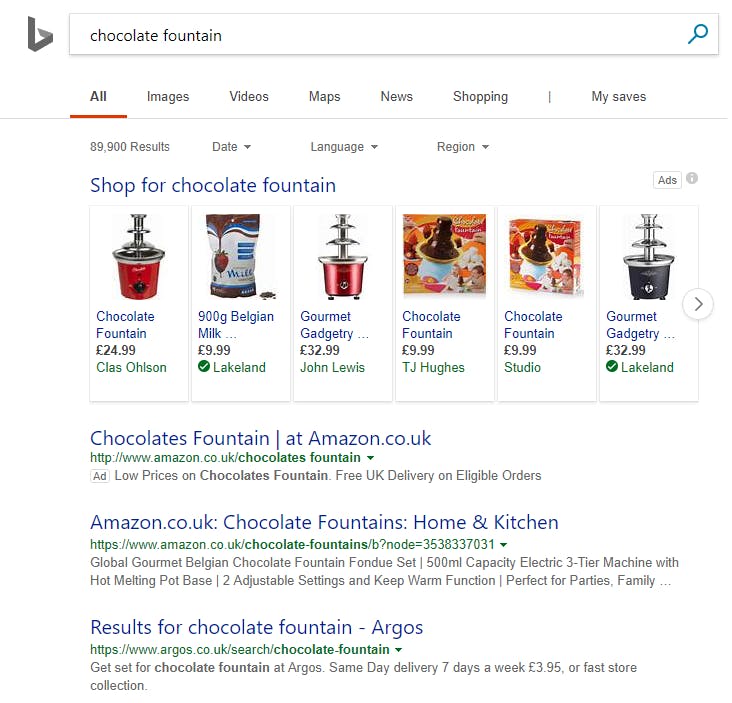This screenshot has height=703, width=732.
Task: Click the Bing logo icon
Action: point(40,35)
